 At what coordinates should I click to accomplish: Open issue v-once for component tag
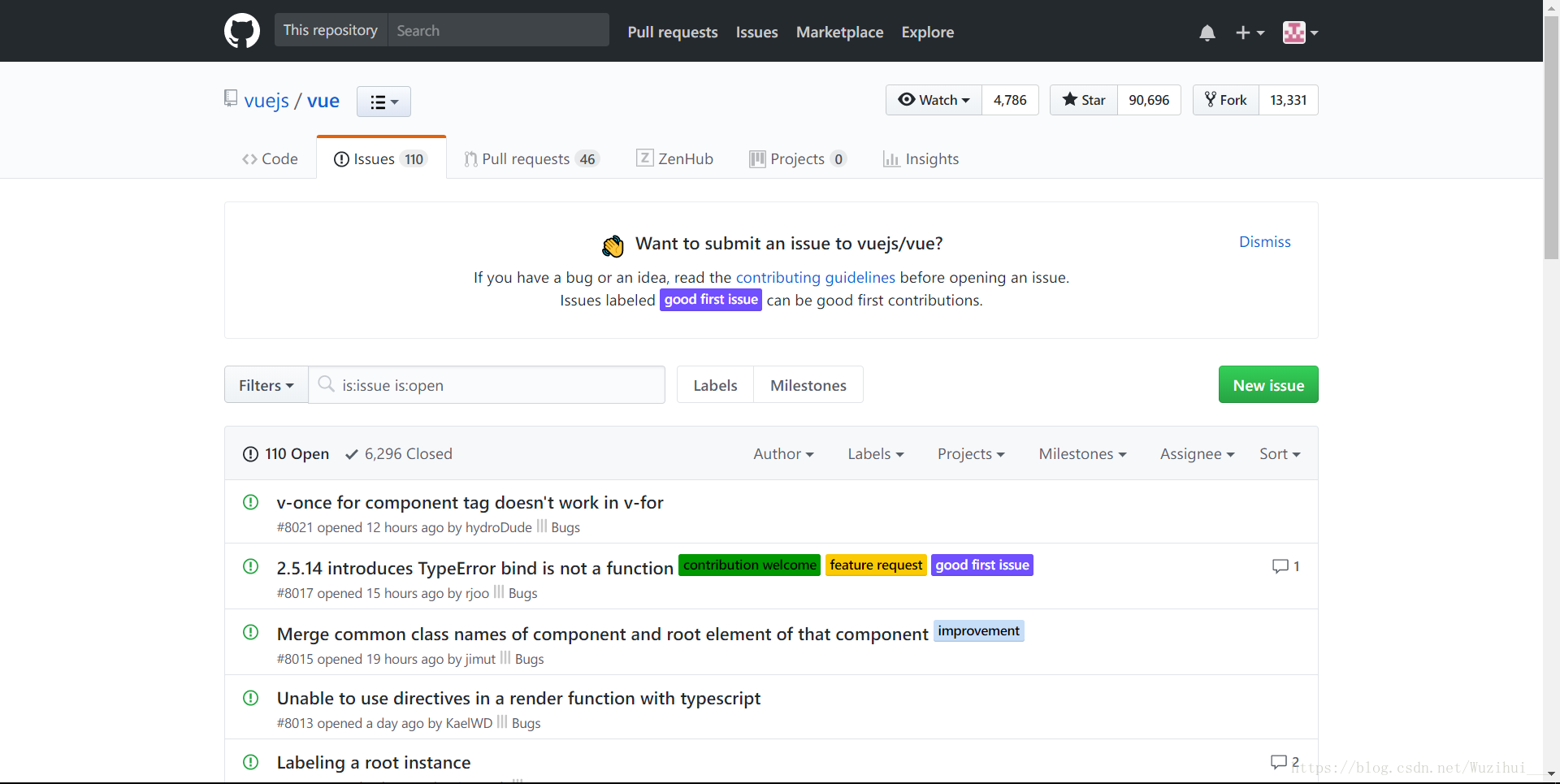pyautogui.click(x=470, y=502)
